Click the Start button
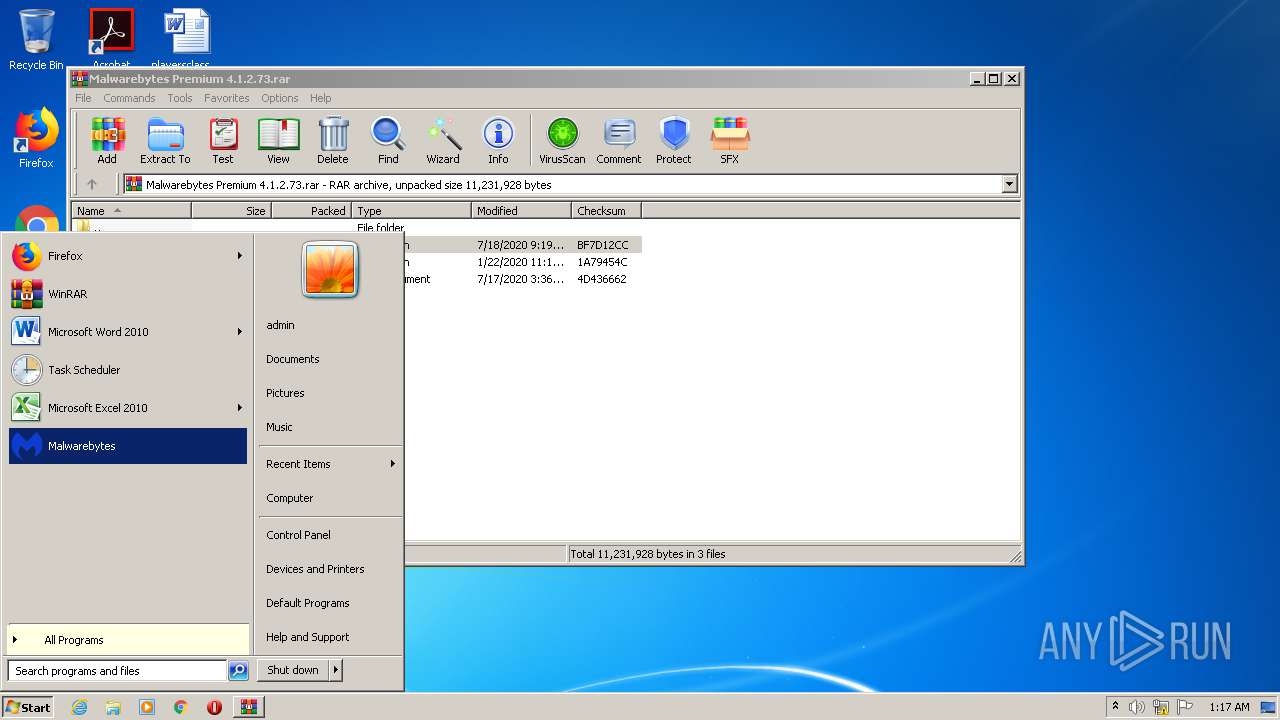Viewport: 1280px width, 720px height. click(x=28, y=707)
